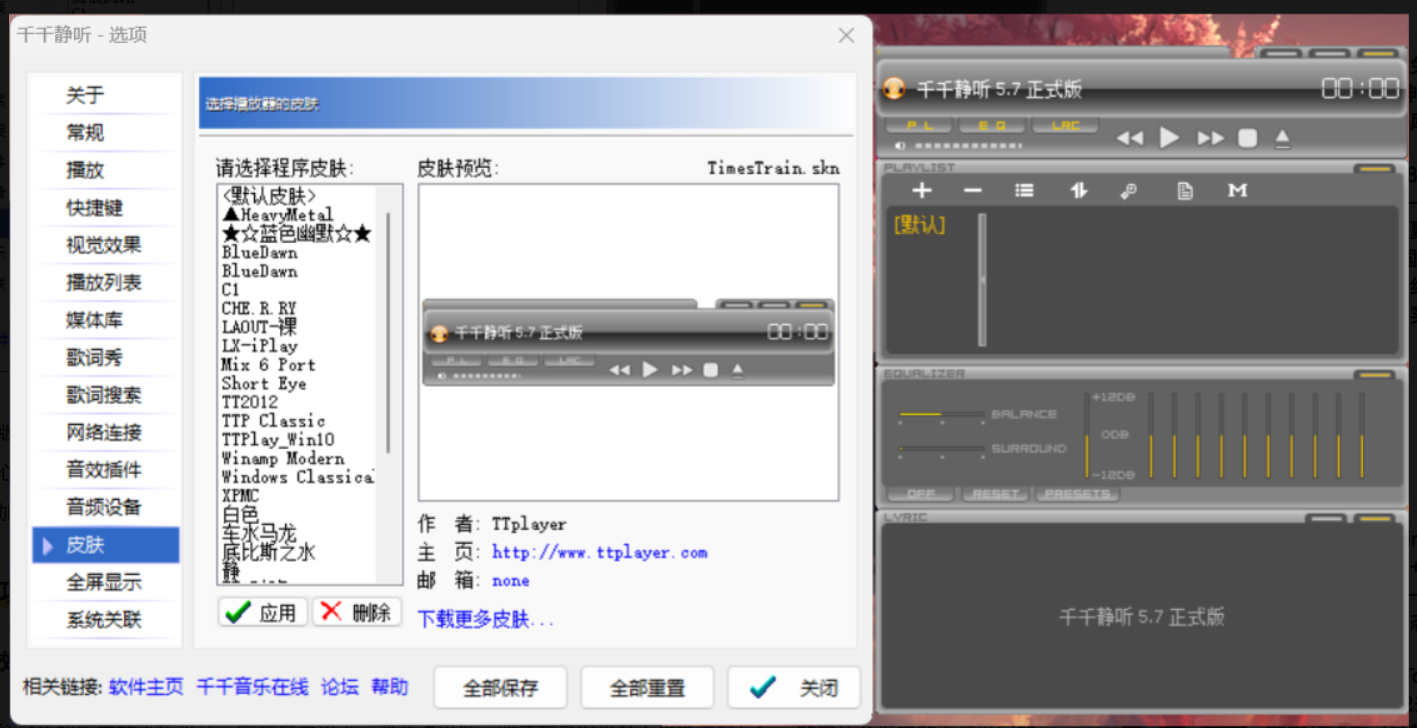1417x728 pixels.
Task: Toggle the EQ button in player window
Action: [991, 125]
